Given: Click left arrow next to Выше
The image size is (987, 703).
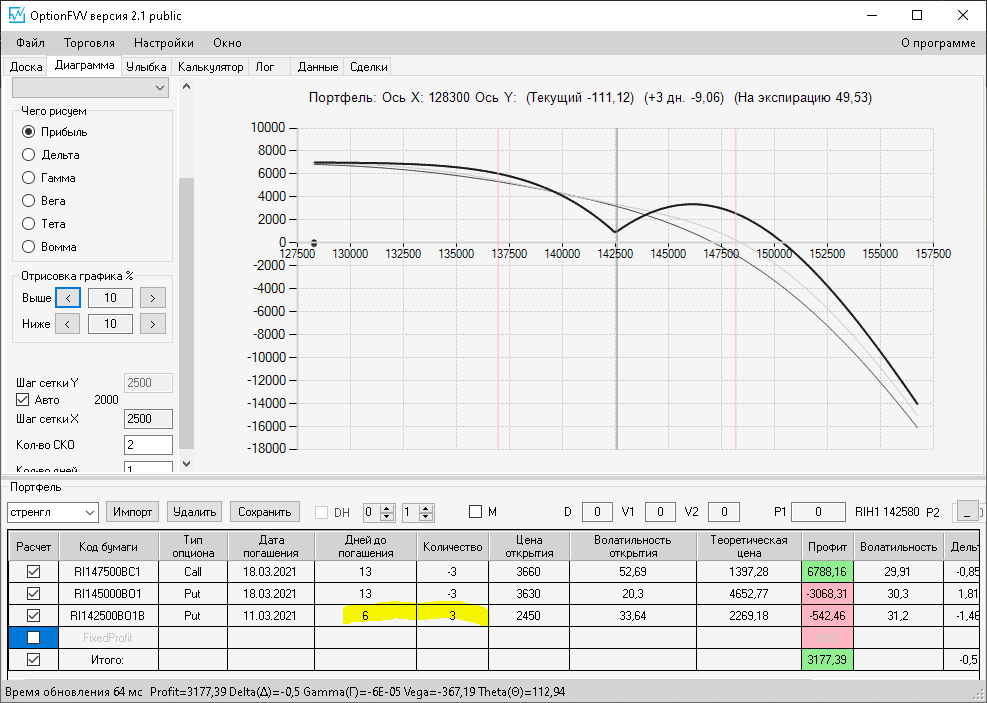Looking at the screenshot, I should pyautogui.click(x=68, y=298).
